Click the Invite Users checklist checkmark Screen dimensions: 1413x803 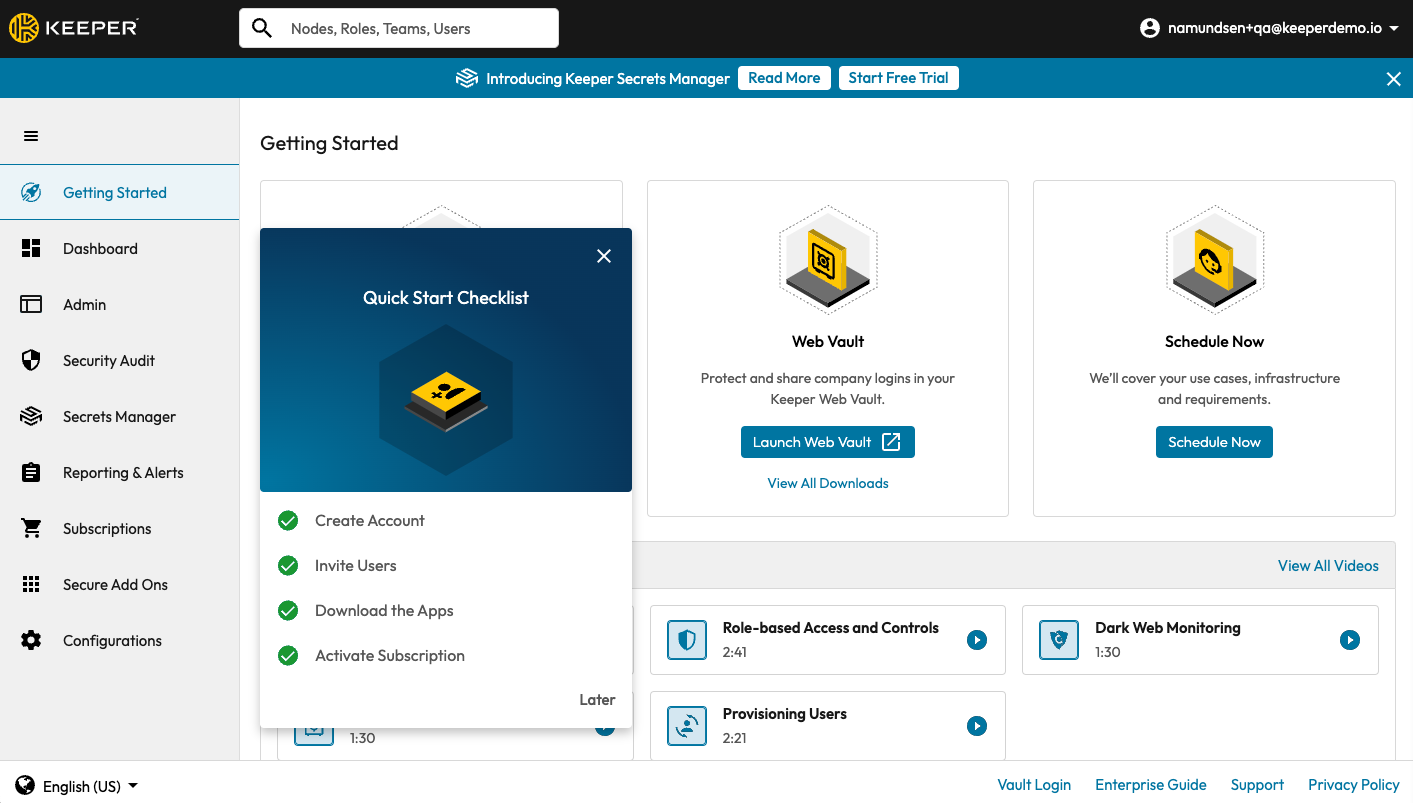(x=288, y=566)
